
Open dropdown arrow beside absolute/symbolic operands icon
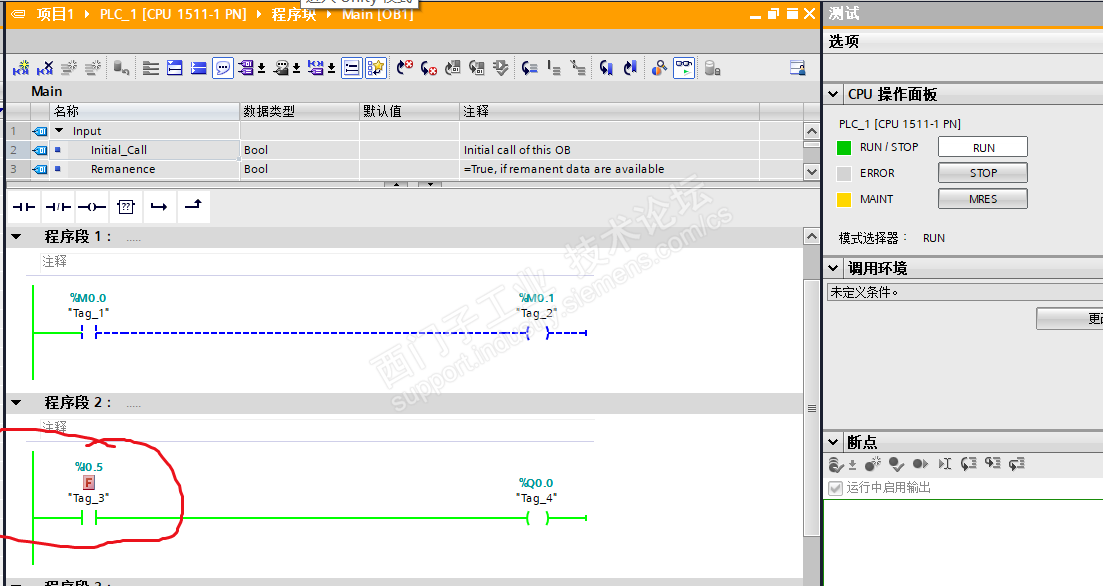point(262,69)
